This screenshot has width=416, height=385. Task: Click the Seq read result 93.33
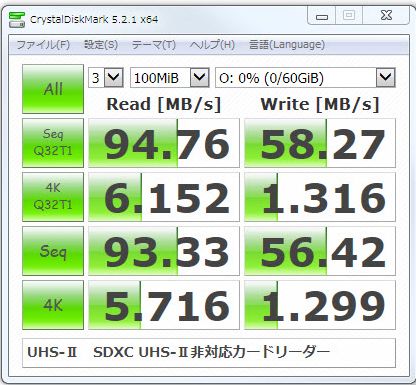tap(164, 251)
